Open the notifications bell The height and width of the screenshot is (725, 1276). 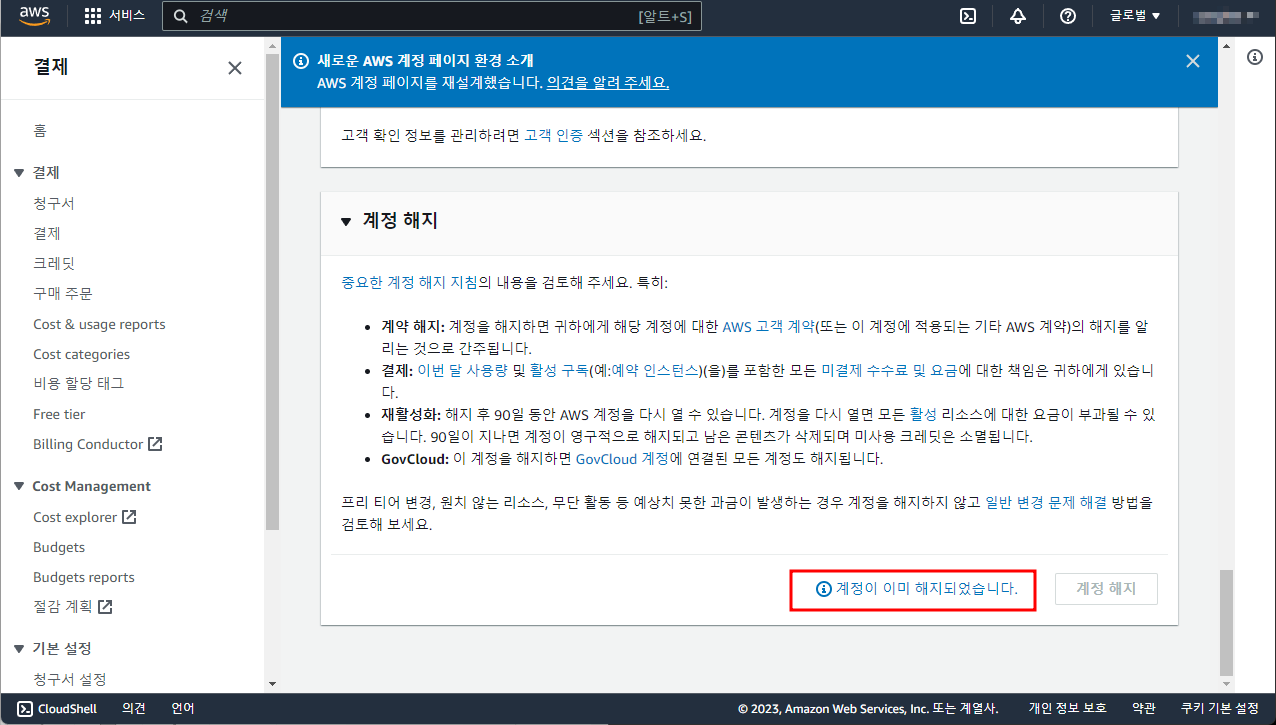(1018, 16)
